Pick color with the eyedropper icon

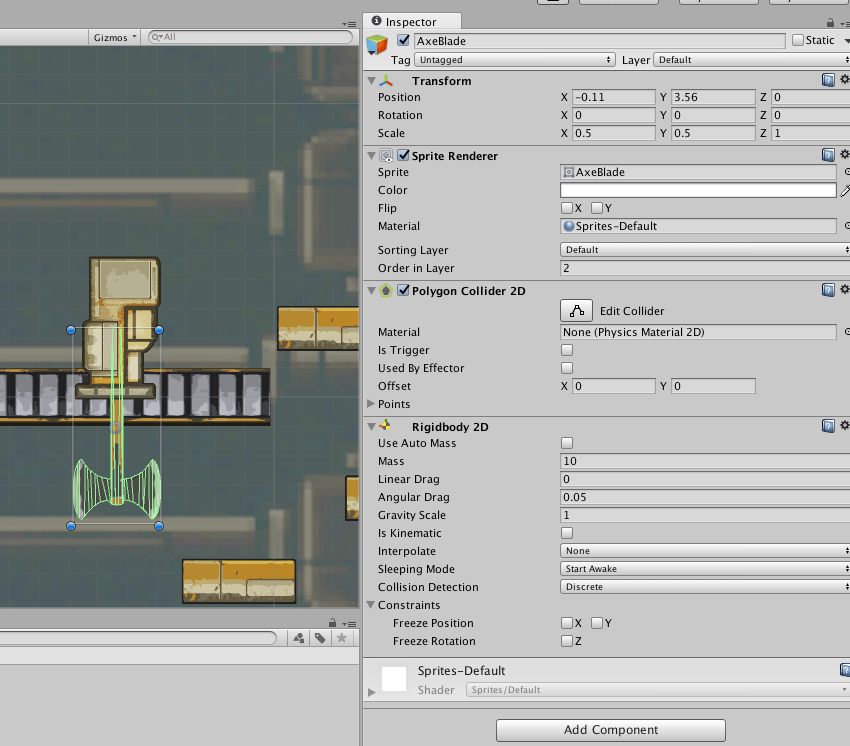pos(845,190)
